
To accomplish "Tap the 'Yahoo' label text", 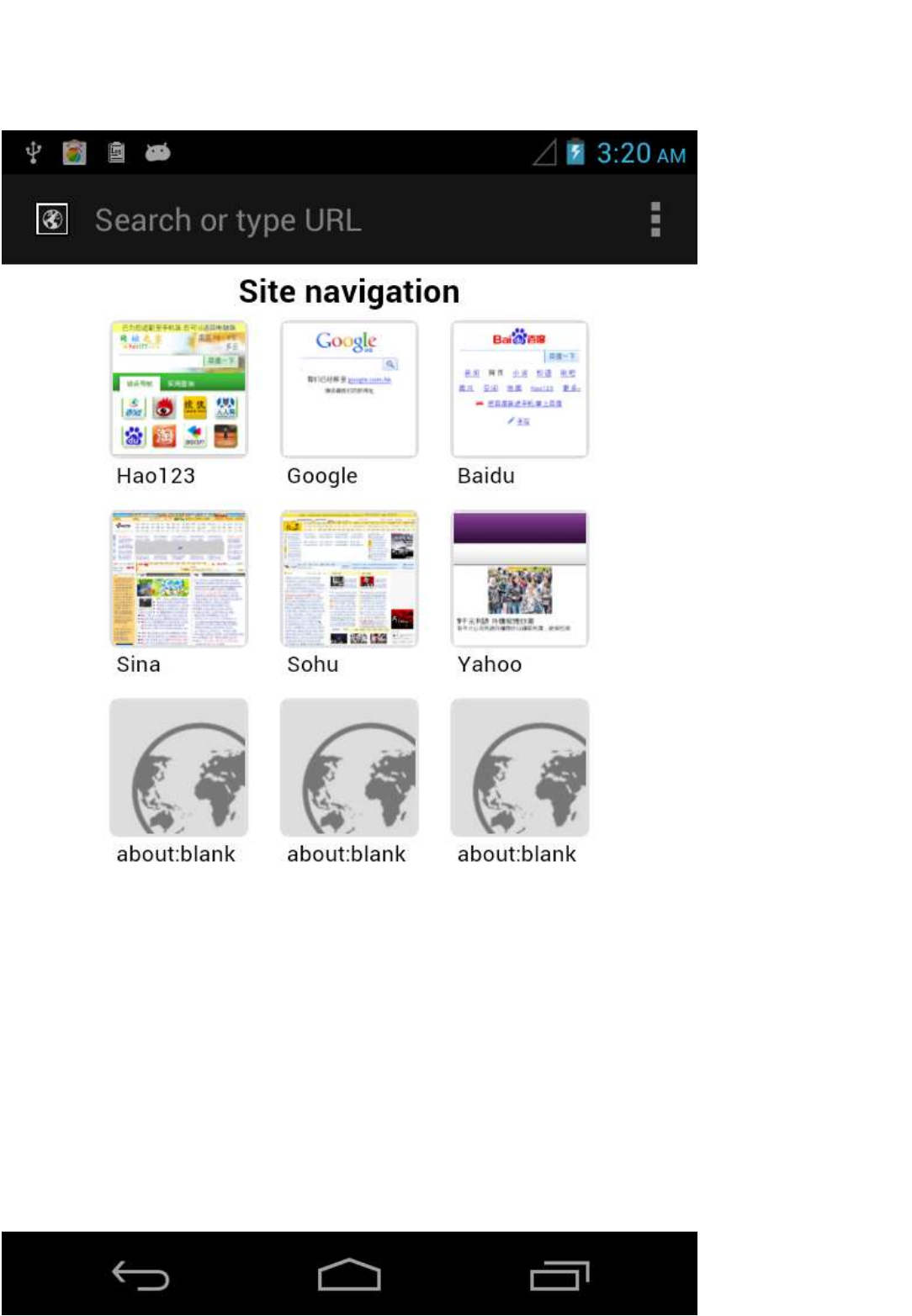I will click(490, 665).
